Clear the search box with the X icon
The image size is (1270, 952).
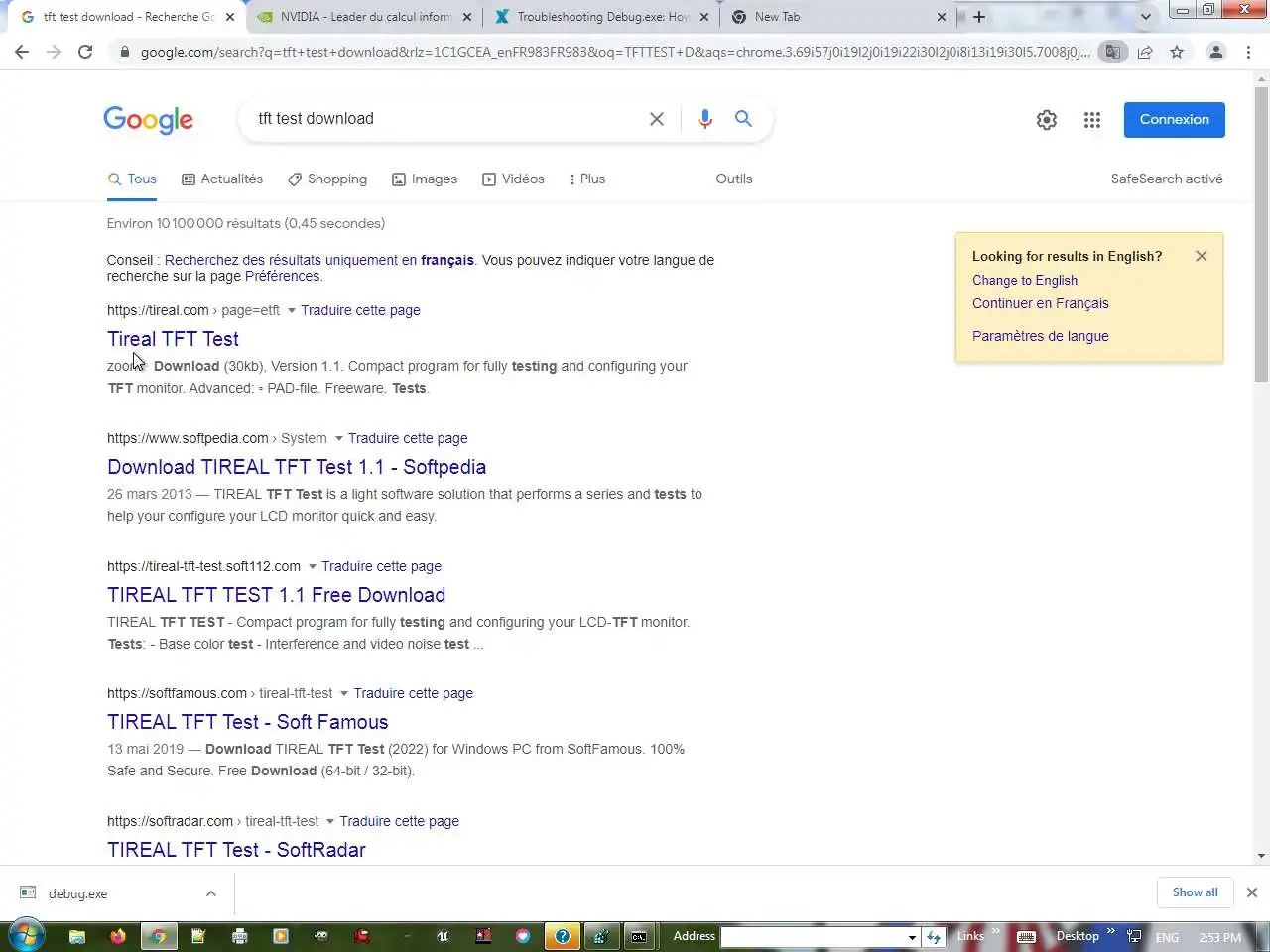point(657,119)
